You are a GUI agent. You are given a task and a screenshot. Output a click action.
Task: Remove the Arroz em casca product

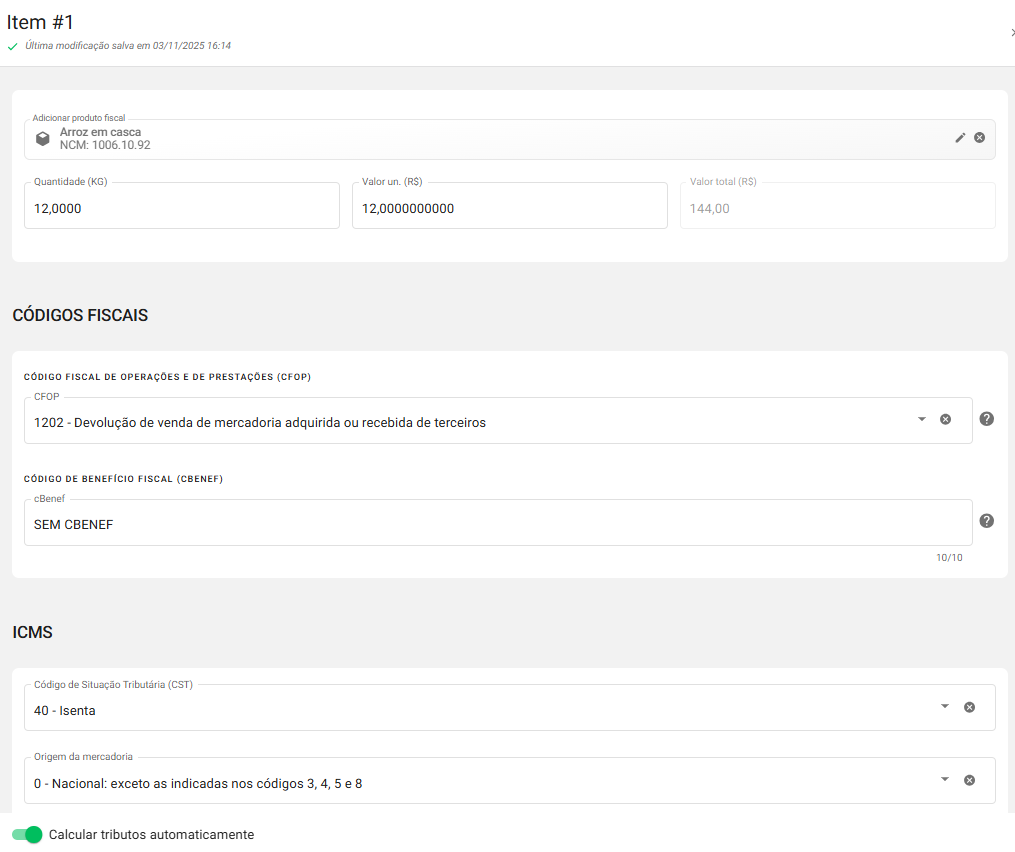[979, 138]
